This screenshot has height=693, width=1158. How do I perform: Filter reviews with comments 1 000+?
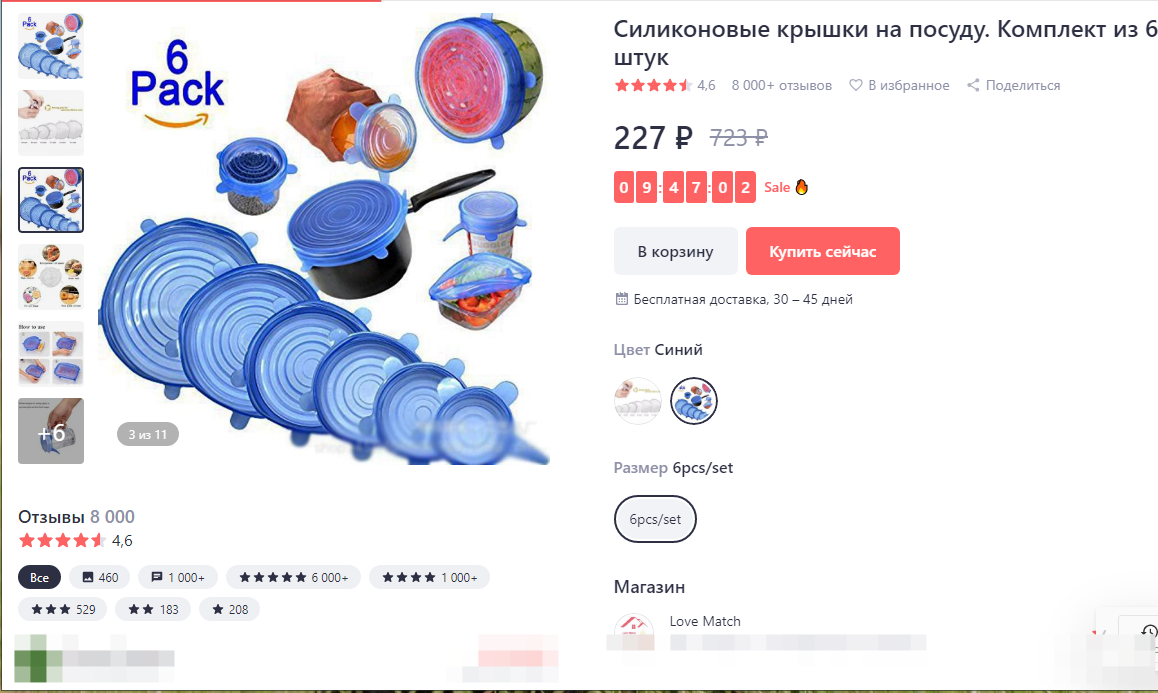(178, 577)
